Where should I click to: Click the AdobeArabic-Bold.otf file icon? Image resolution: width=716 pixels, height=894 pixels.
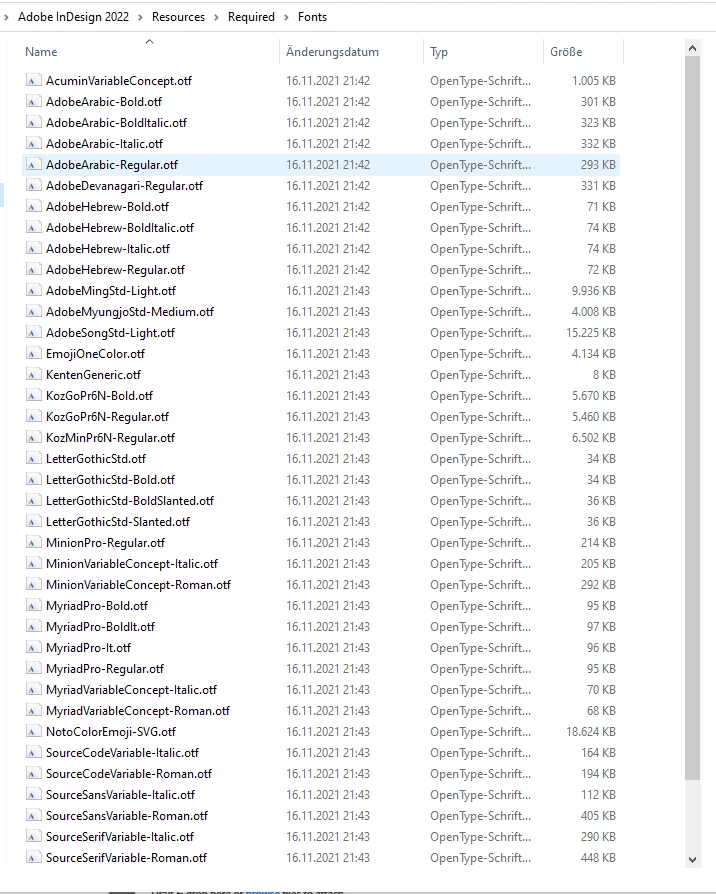point(33,102)
